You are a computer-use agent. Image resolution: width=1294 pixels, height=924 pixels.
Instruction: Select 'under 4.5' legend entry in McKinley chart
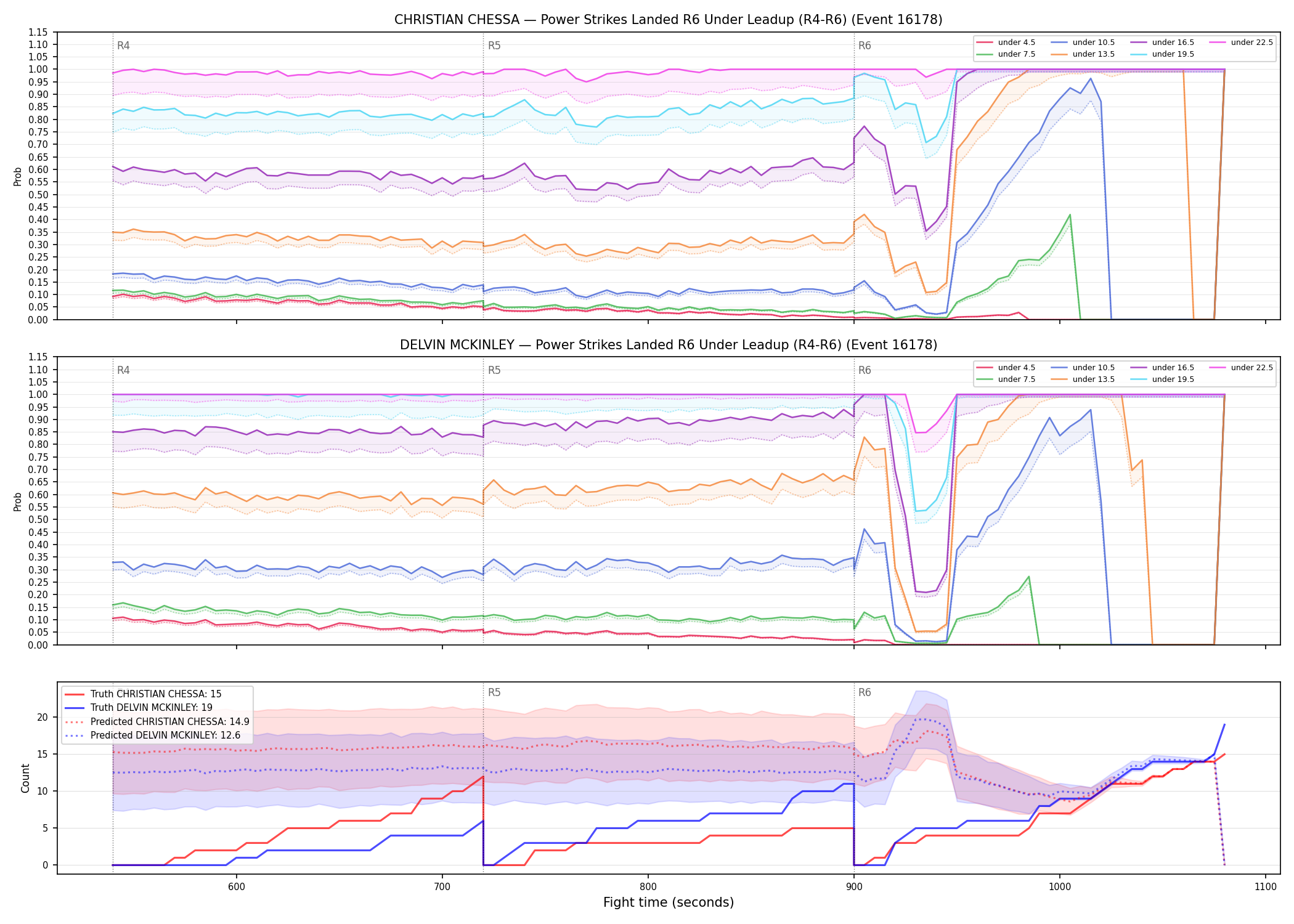pos(1006,368)
